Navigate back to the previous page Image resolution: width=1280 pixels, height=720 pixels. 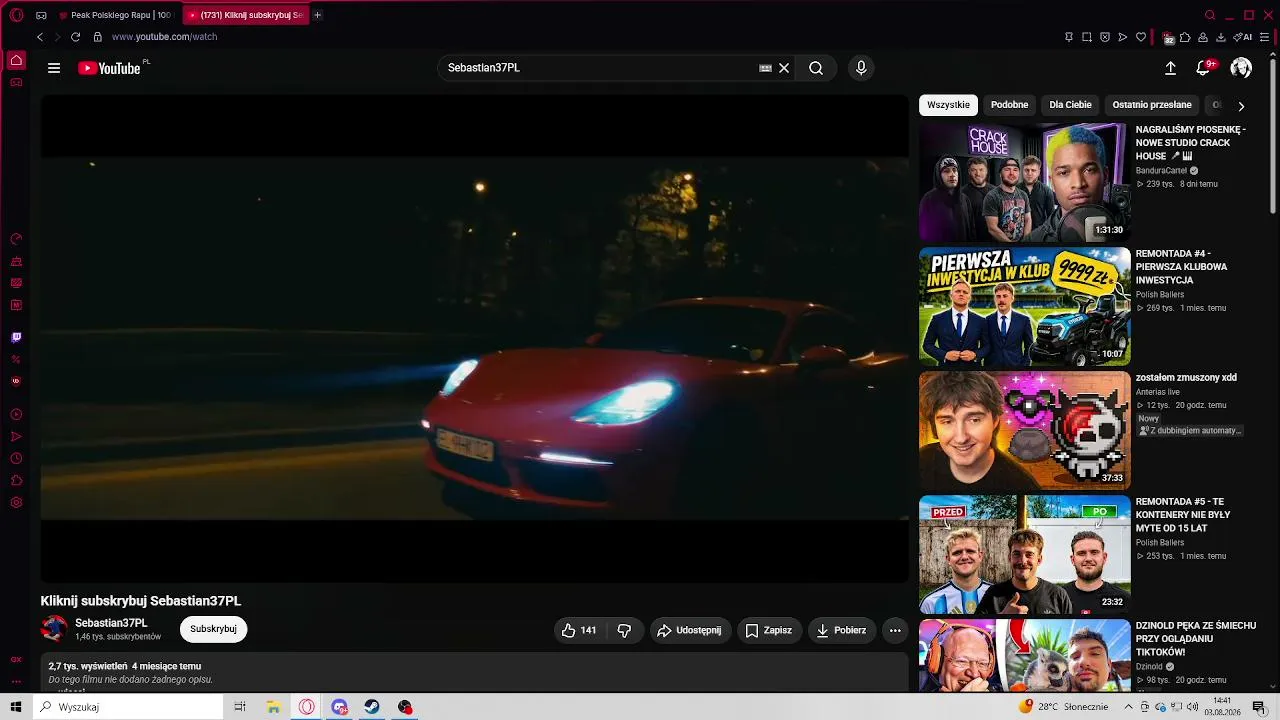click(x=40, y=37)
